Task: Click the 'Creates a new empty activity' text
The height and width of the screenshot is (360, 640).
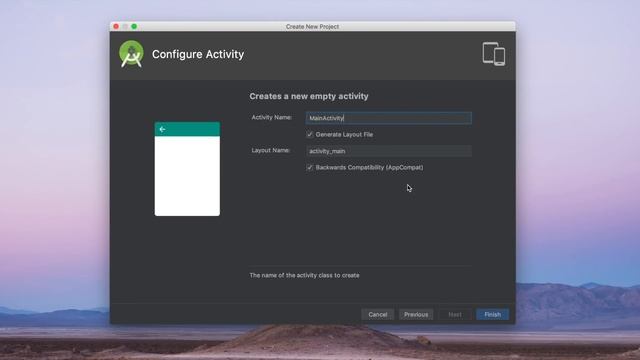Action: coord(309,96)
